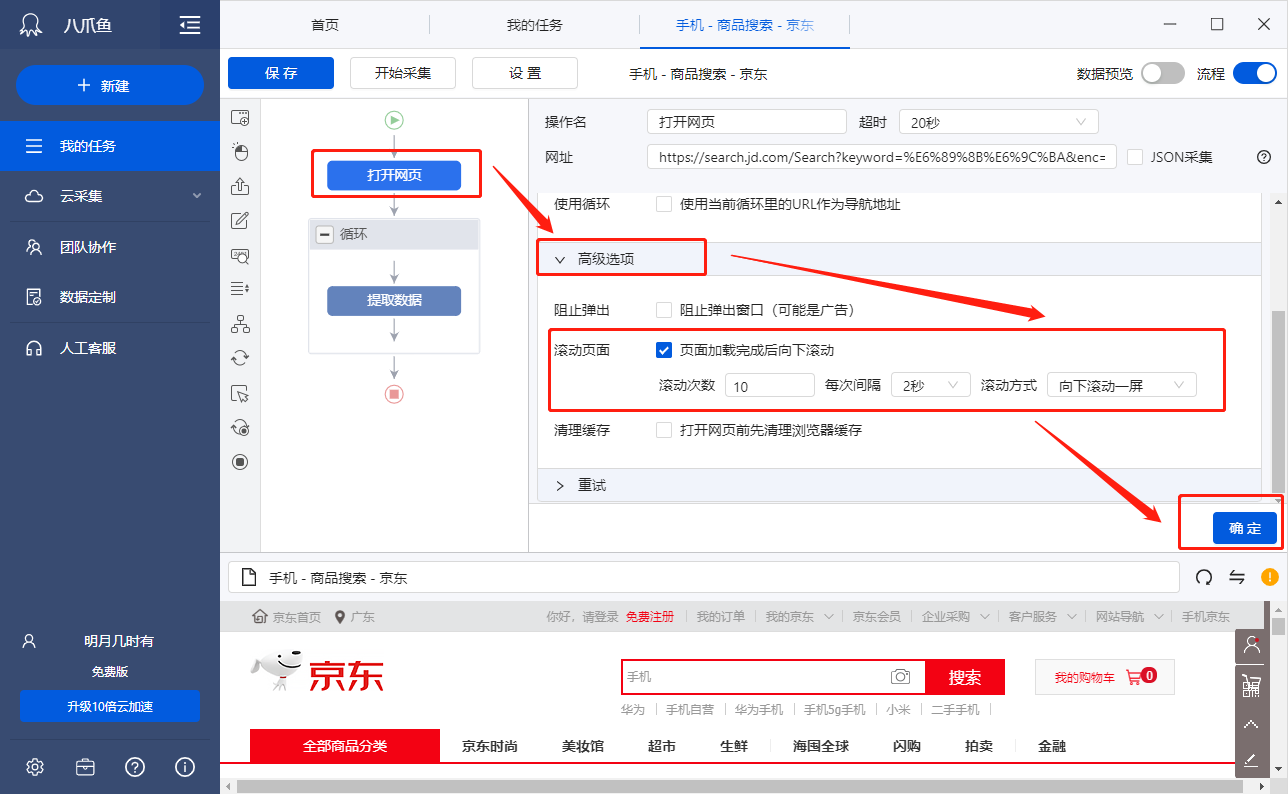Select the captcha recognition magnifier tool icon
The width and height of the screenshot is (1288, 794).
pos(240,256)
